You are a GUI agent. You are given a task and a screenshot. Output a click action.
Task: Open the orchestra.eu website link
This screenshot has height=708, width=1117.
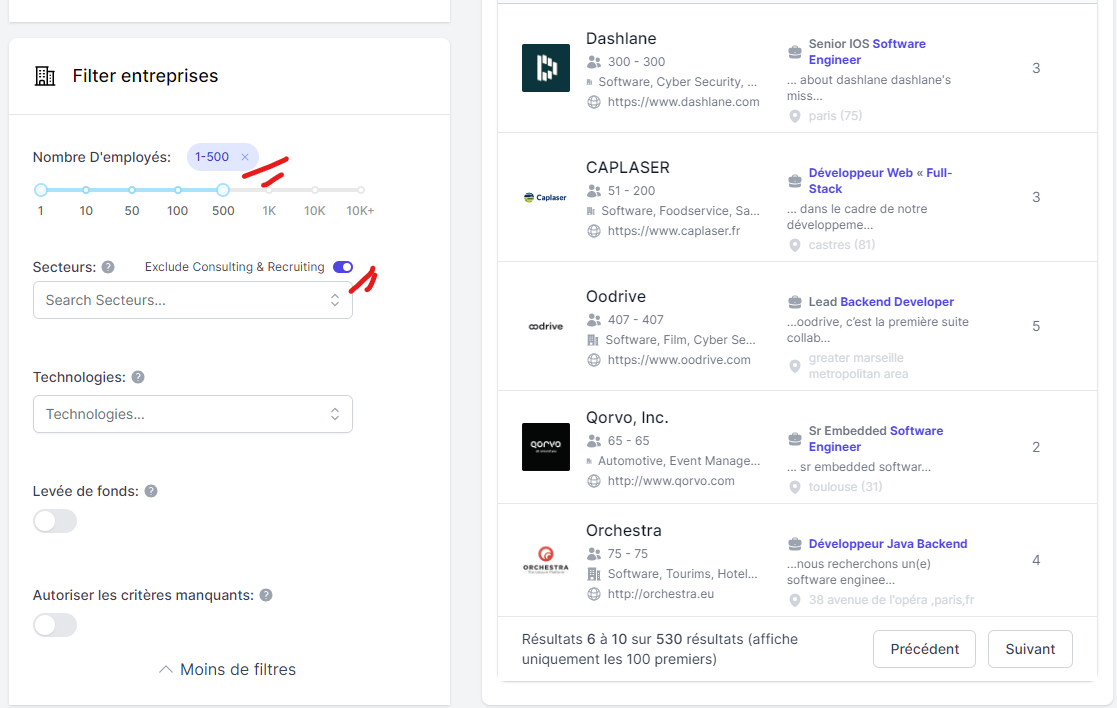660,594
